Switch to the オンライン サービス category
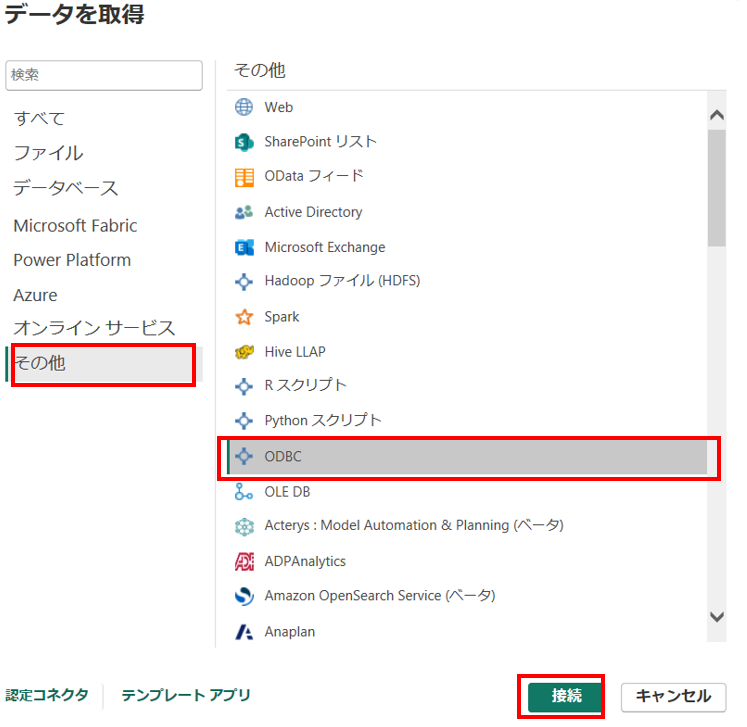The height and width of the screenshot is (727, 747). (x=94, y=328)
